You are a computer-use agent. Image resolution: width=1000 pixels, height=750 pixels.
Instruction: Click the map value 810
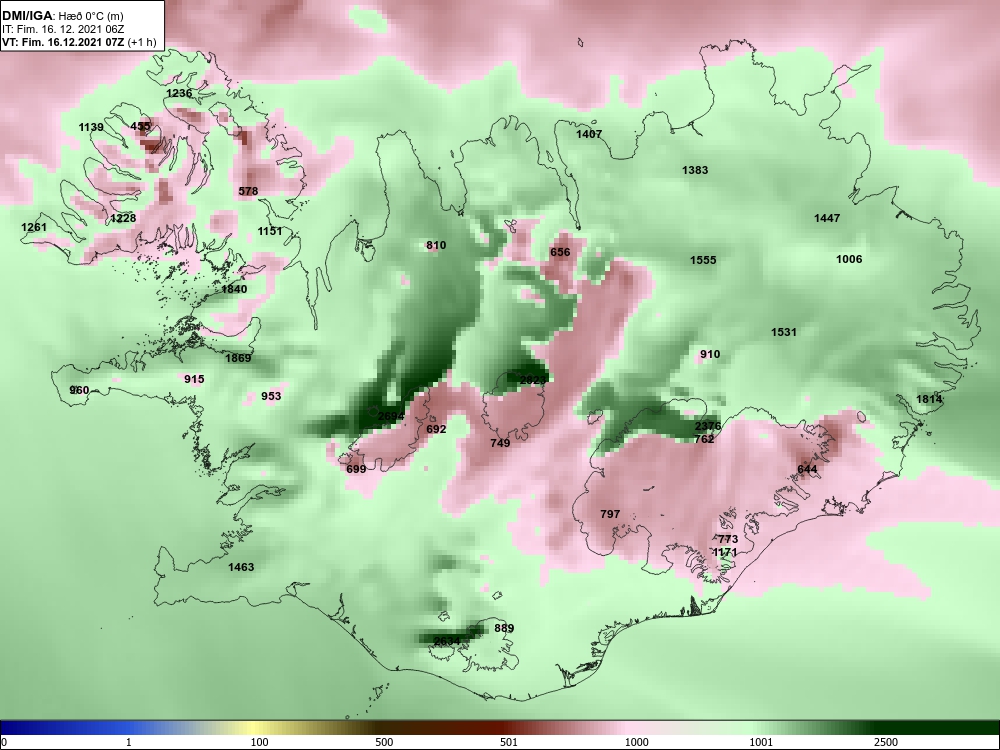436,245
